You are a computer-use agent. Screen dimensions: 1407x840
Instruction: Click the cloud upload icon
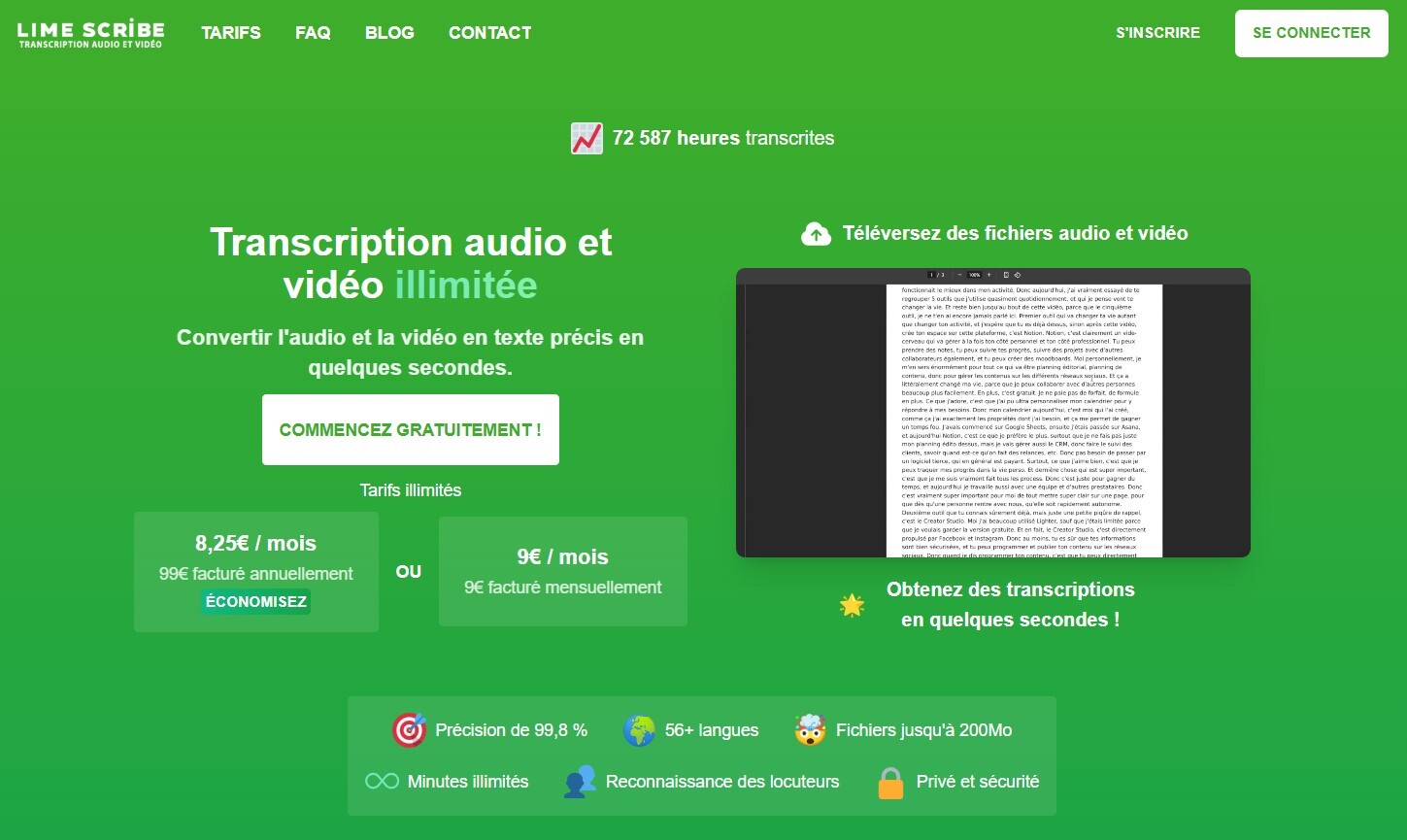(816, 233)
